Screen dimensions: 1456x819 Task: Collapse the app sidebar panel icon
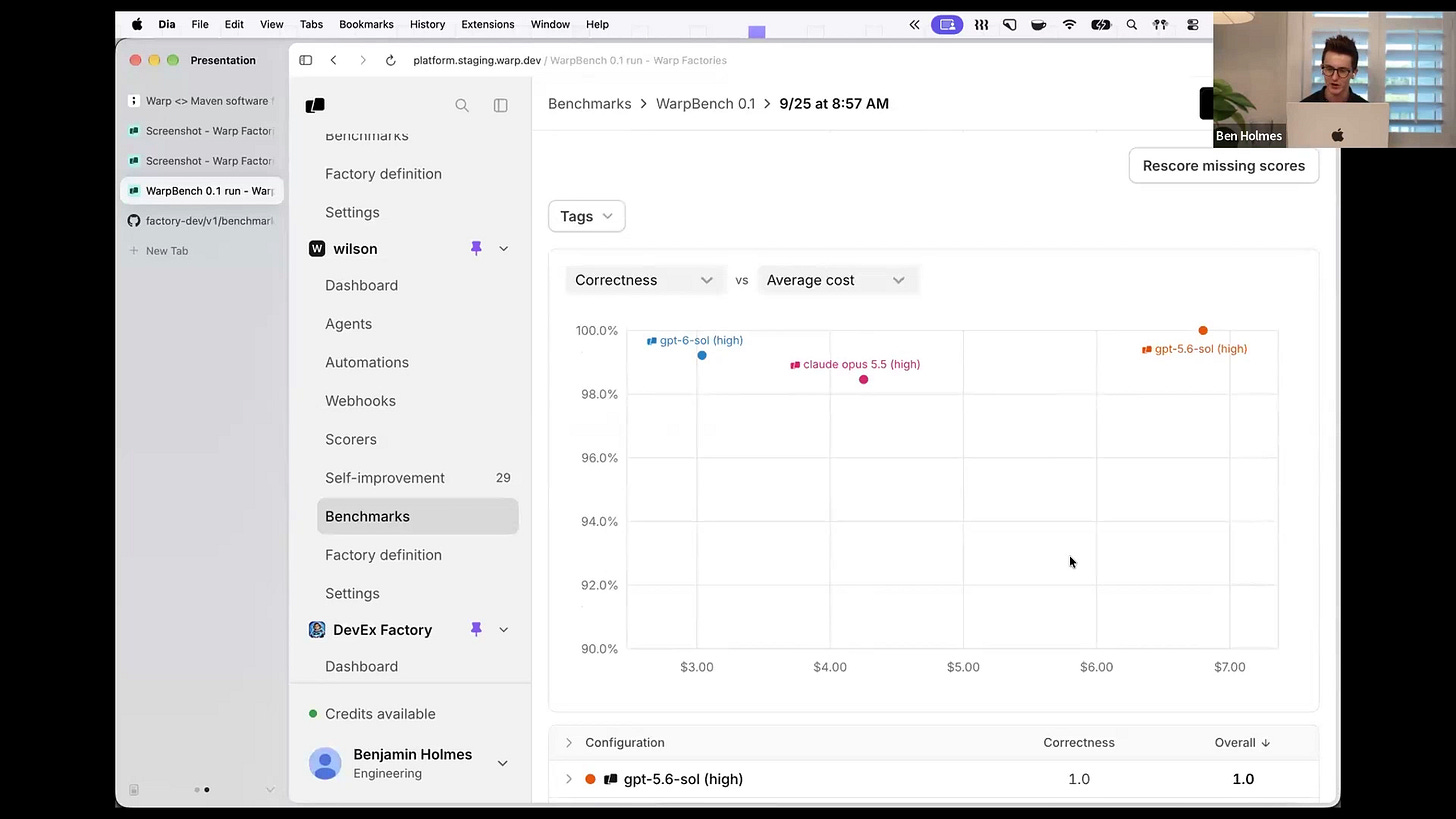pos(501,105)
